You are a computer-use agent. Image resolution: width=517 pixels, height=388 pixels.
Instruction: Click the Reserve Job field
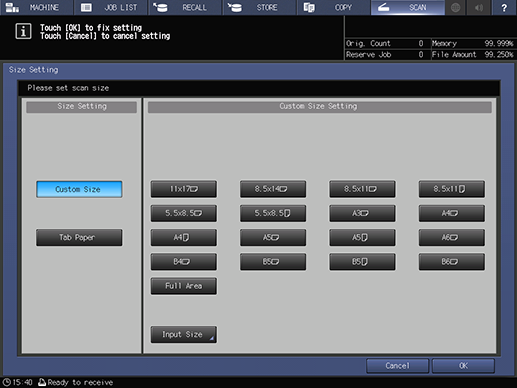(x=385, y=55)
